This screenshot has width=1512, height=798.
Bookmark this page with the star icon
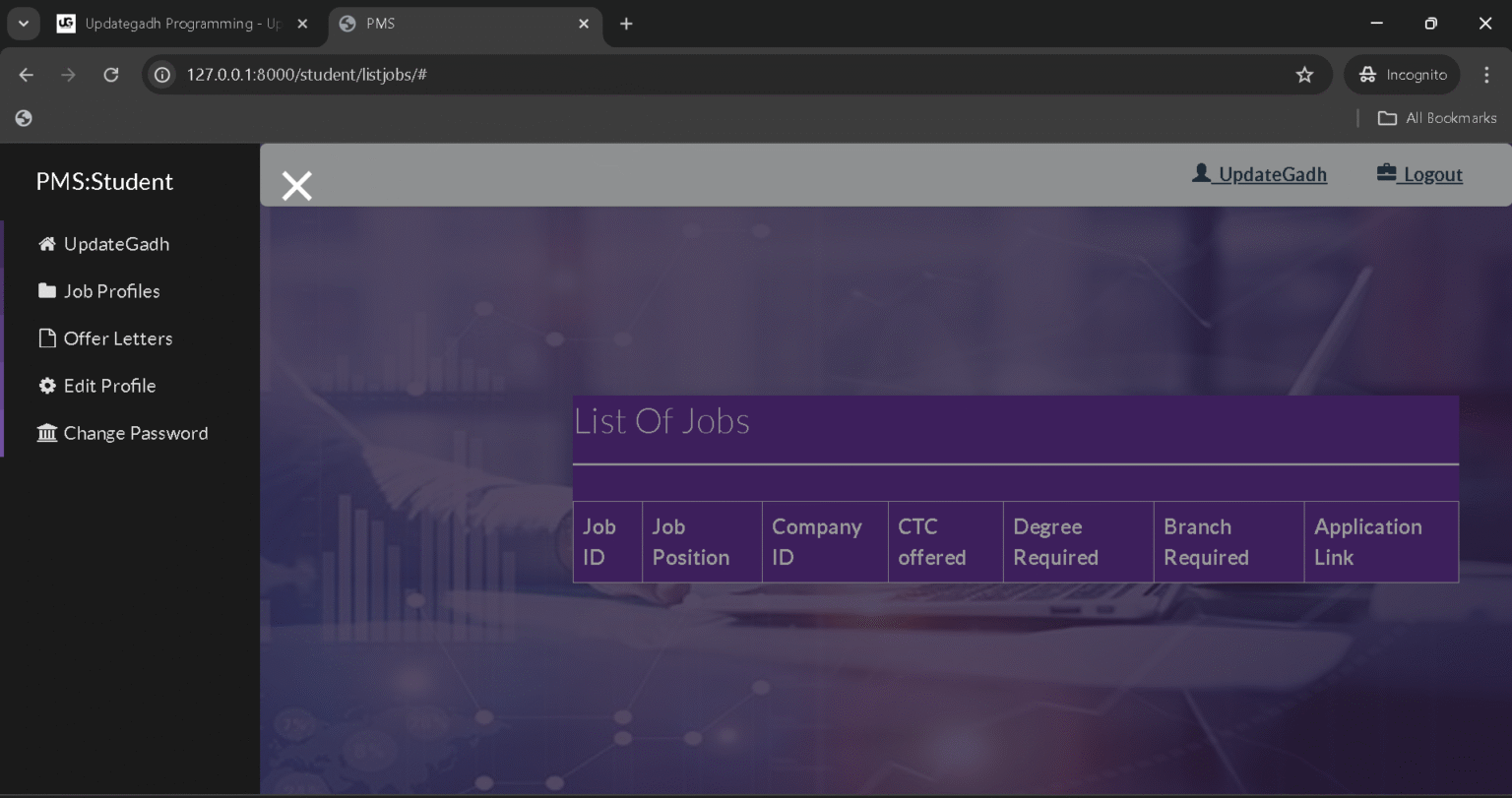[x=1304, y=75]
